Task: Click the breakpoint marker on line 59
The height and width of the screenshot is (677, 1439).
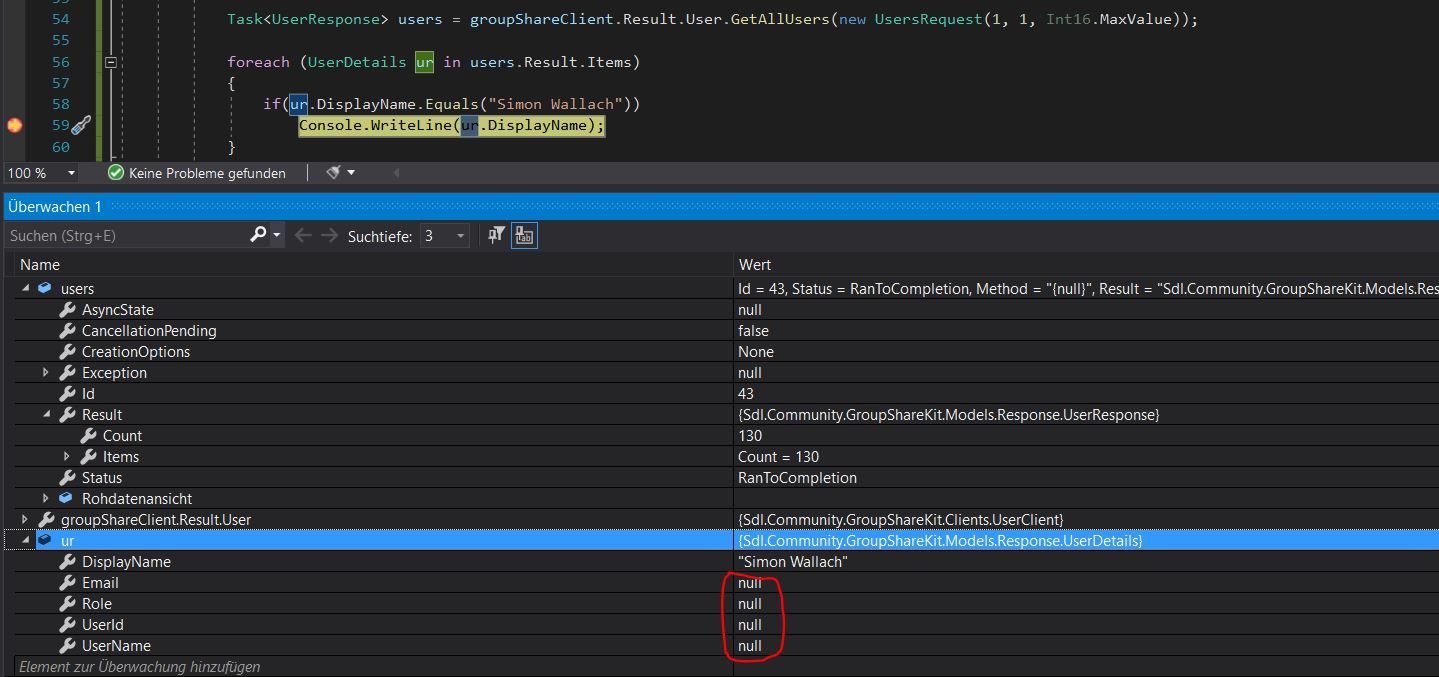Action: pos(14,125)
